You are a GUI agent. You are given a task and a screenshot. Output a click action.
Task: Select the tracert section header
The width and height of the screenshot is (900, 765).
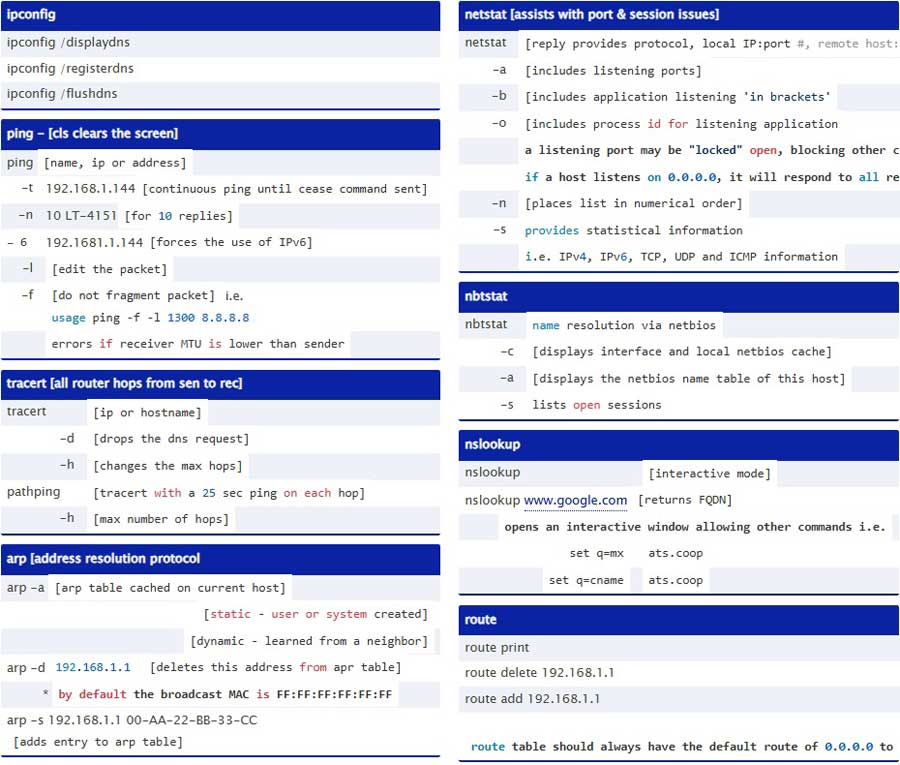(x=220, y=385)
